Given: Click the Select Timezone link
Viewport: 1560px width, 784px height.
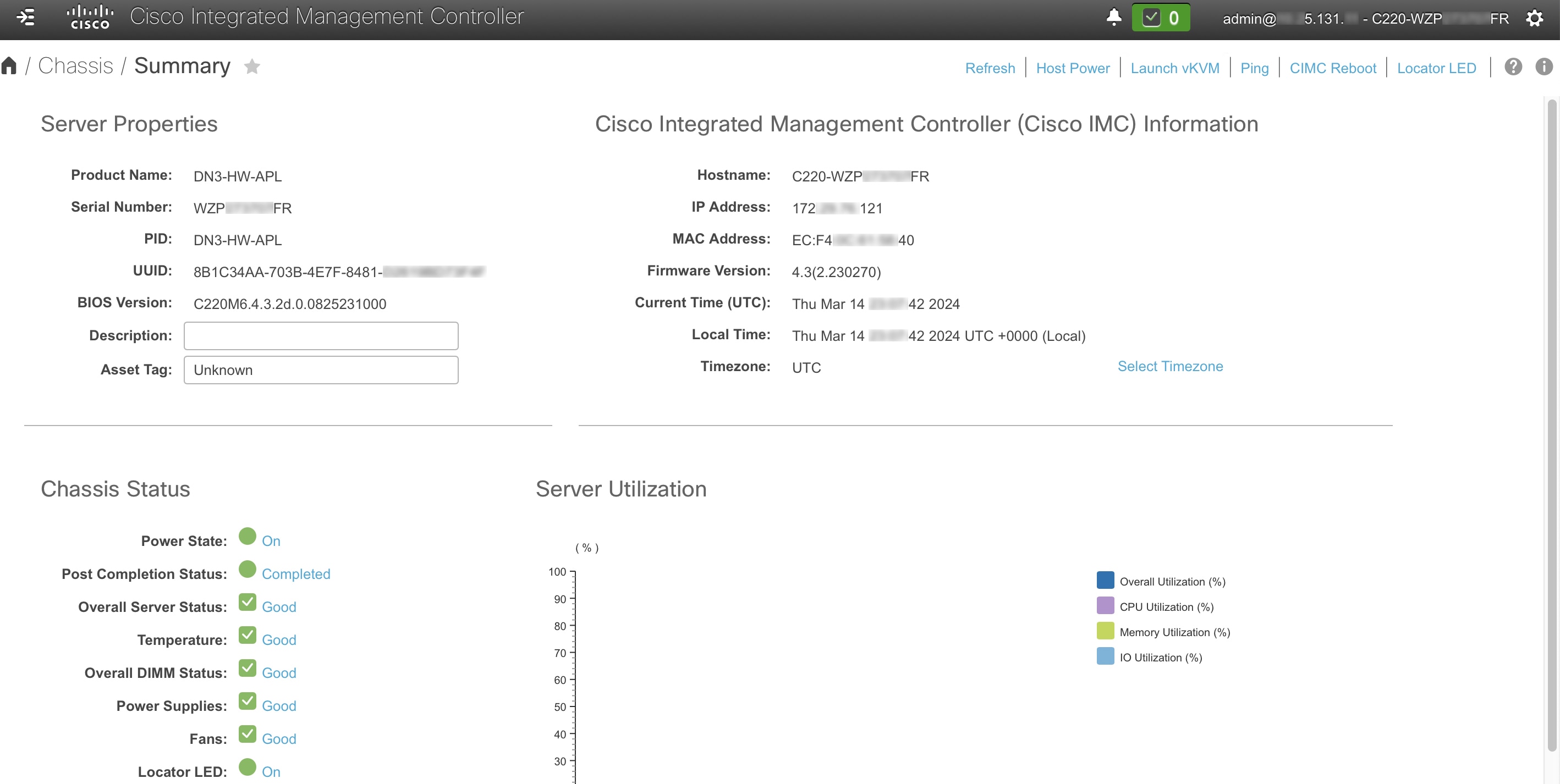Looking at the screenshot, I should (1169, 366).
